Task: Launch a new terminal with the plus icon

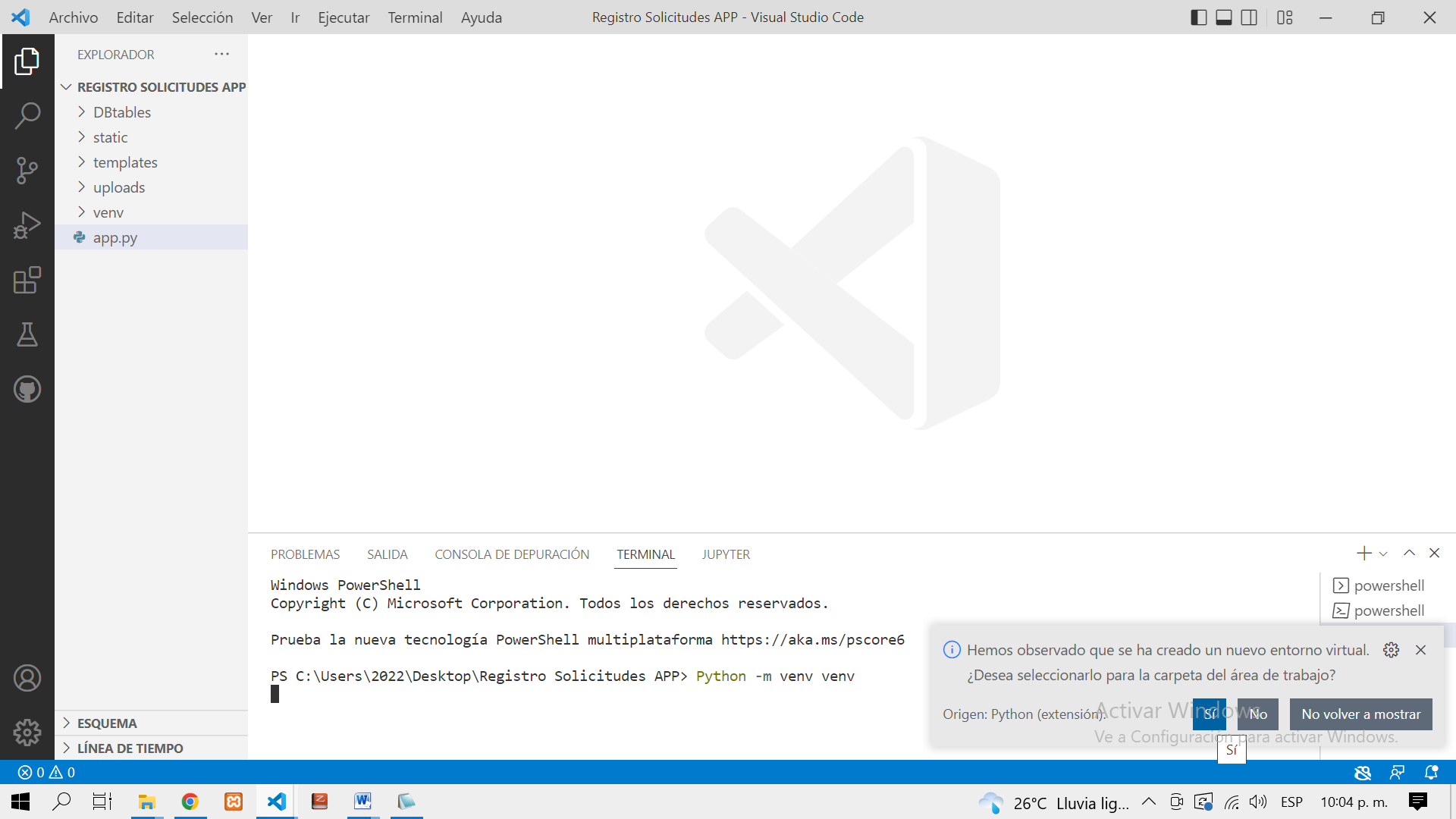Action: point(1363,554)
